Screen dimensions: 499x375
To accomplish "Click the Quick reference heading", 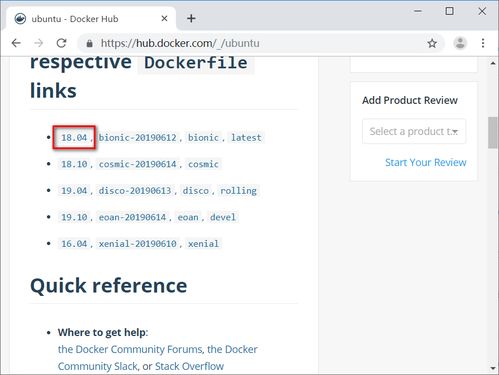I will click(109, 286).
